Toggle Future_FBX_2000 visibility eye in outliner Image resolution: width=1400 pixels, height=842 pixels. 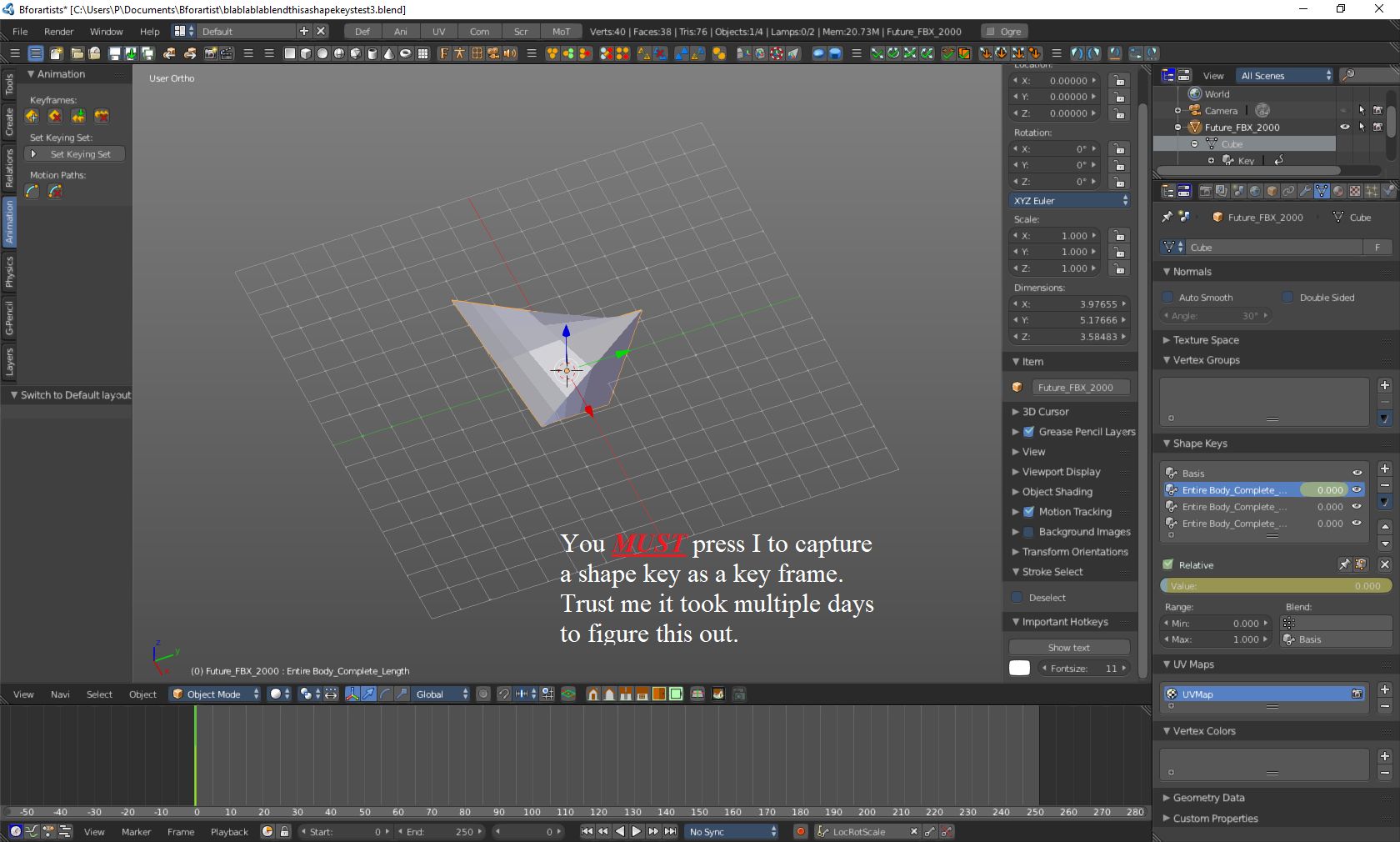pos(1344,128)
